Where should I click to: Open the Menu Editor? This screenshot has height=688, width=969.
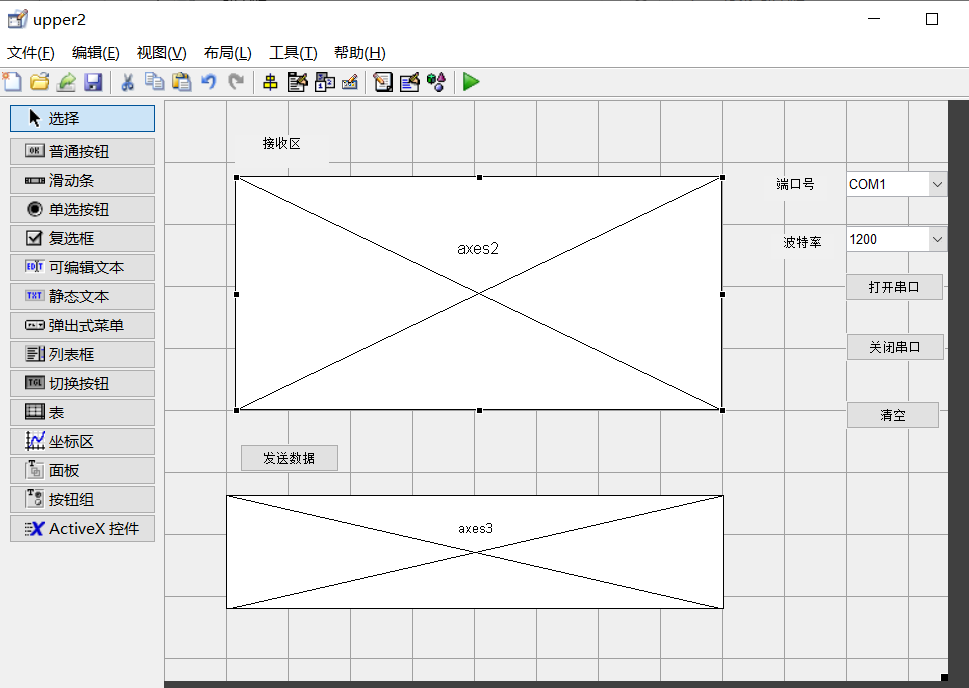pyautogui.click(x=296, y=82)
